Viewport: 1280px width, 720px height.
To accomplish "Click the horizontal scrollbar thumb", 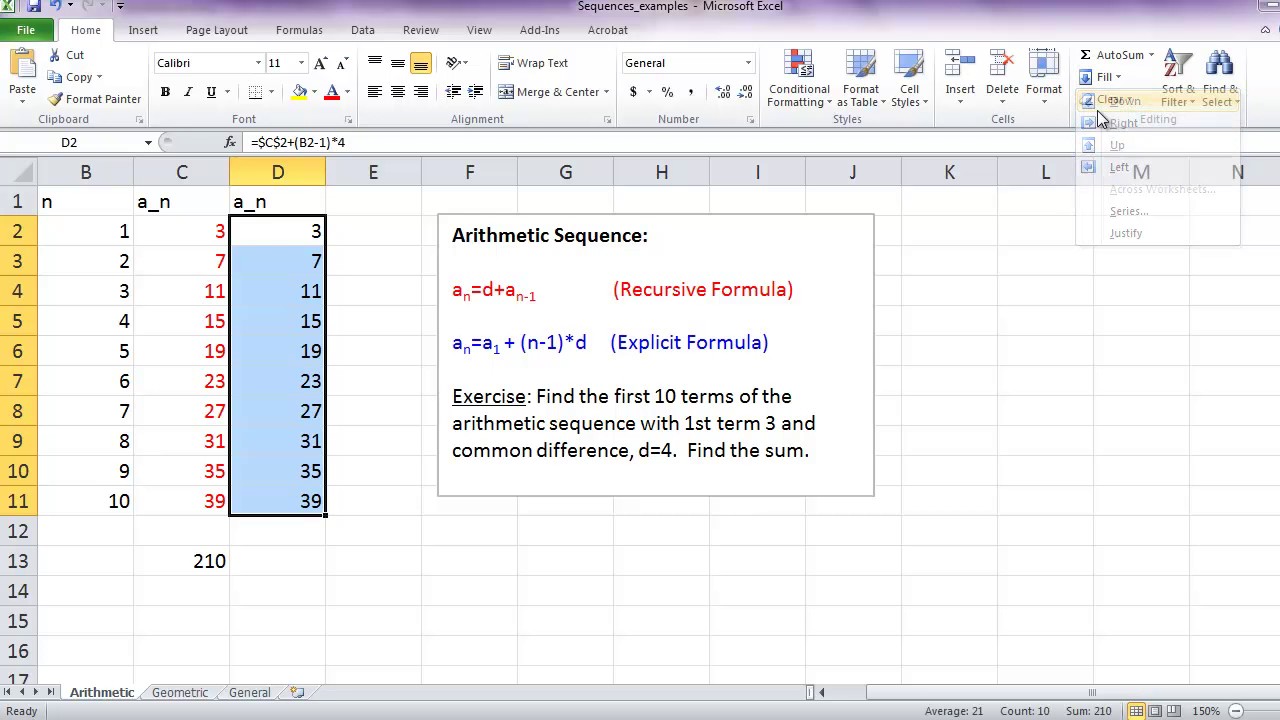I will [x=1091, y=692].
